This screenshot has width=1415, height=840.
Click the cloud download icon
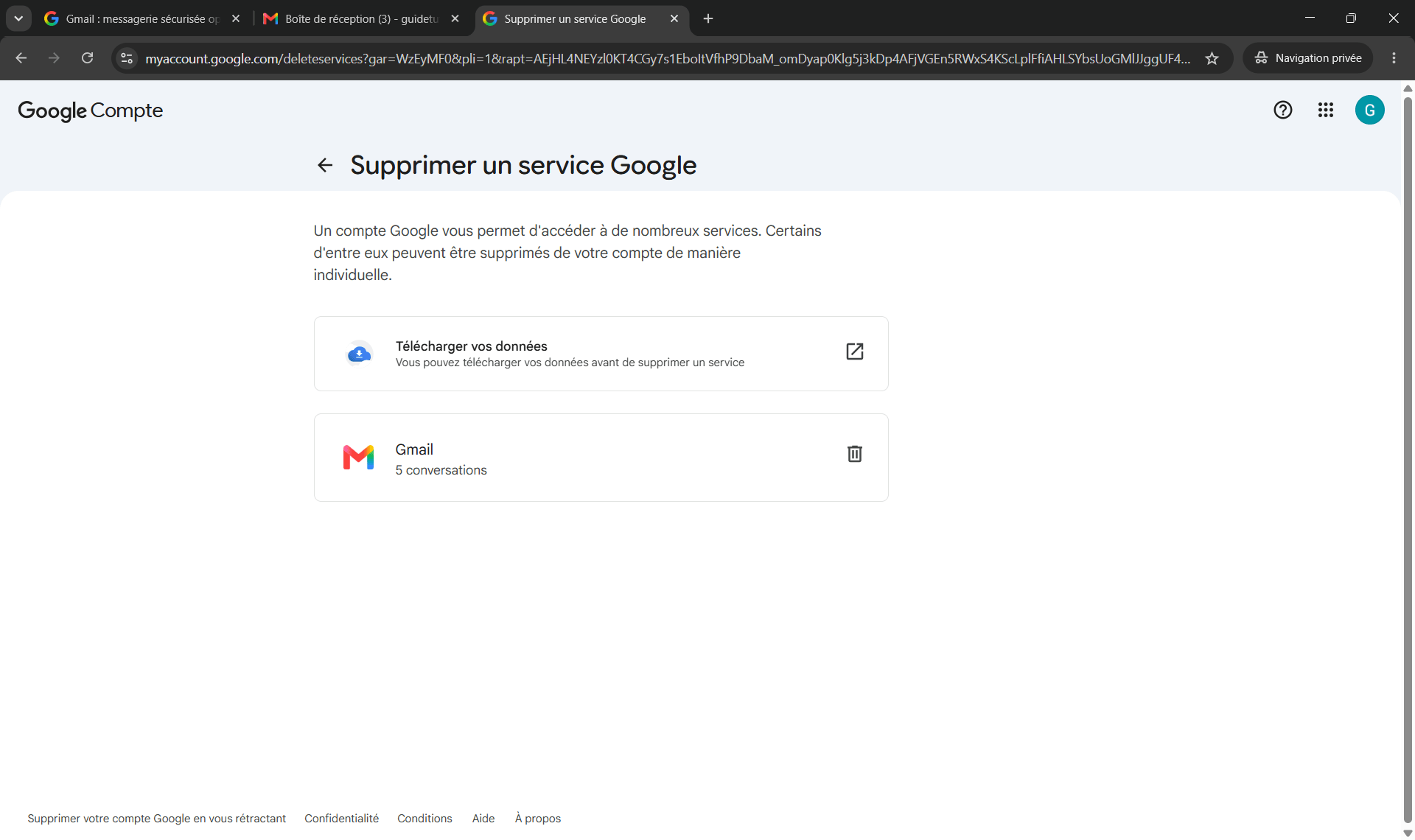(359, 354)
